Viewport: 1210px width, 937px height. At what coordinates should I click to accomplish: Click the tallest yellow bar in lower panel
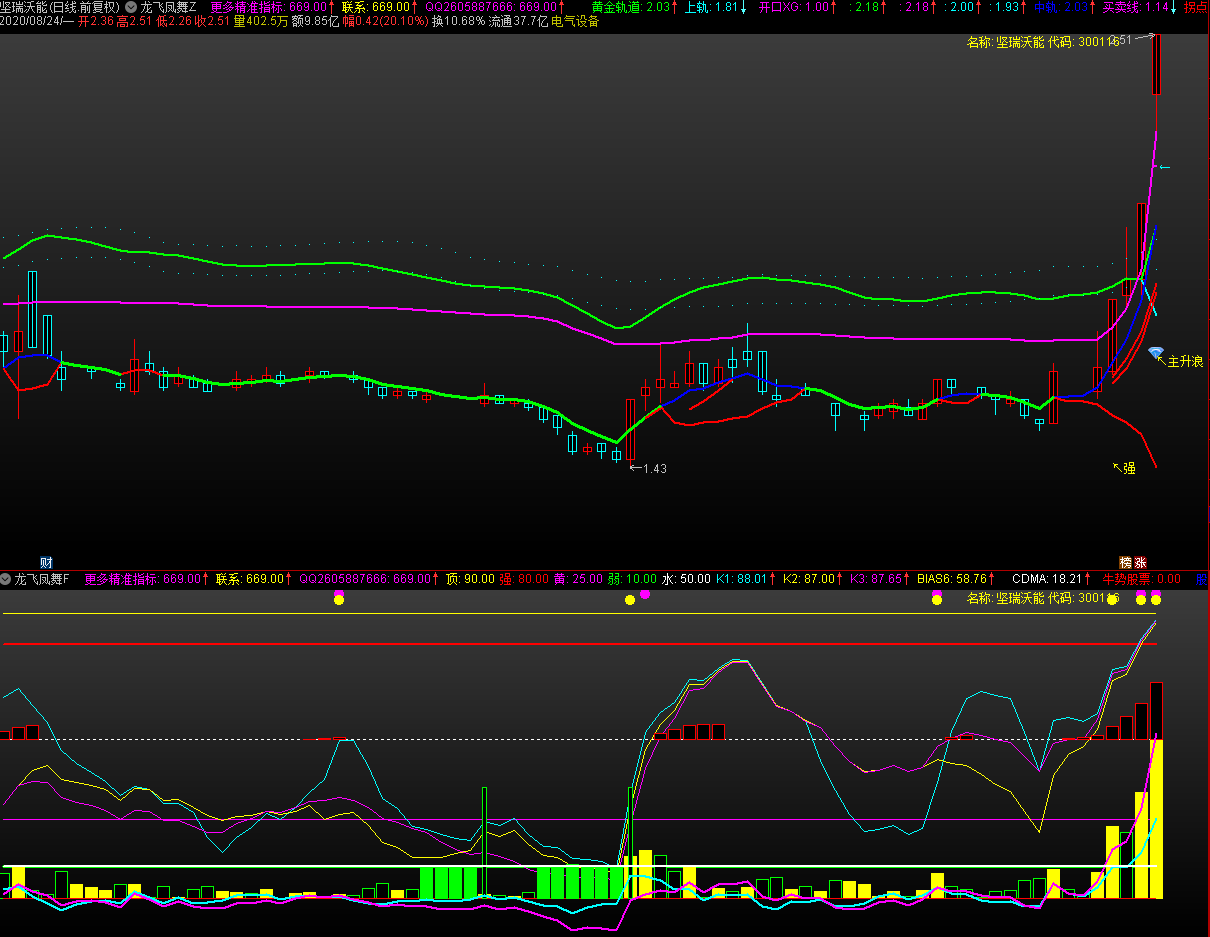(x=1156, y=818)
